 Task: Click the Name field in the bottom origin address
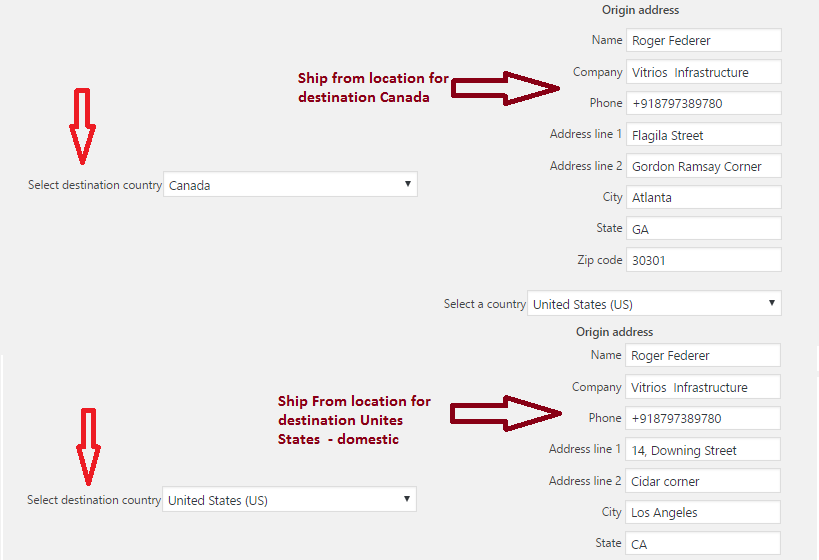click(703, 355)
